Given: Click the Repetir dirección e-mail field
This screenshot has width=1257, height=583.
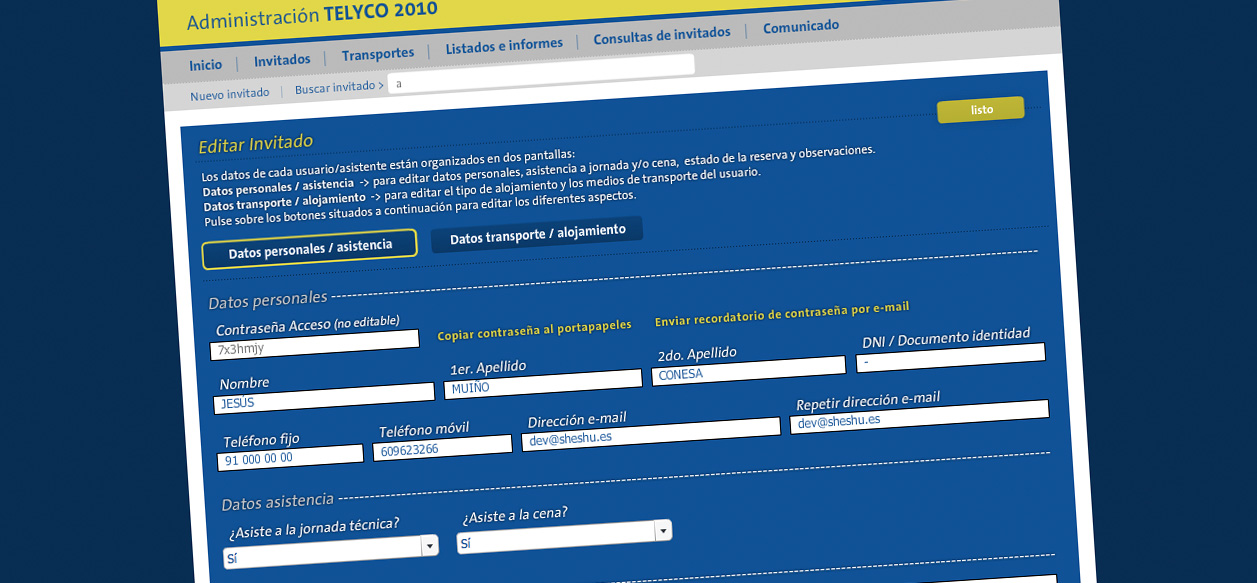Looking at the screenshot, I should (x=920, y=417).
